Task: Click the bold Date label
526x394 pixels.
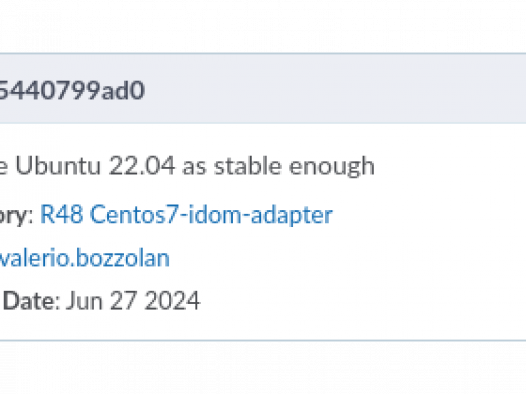Action: point(29,300)
